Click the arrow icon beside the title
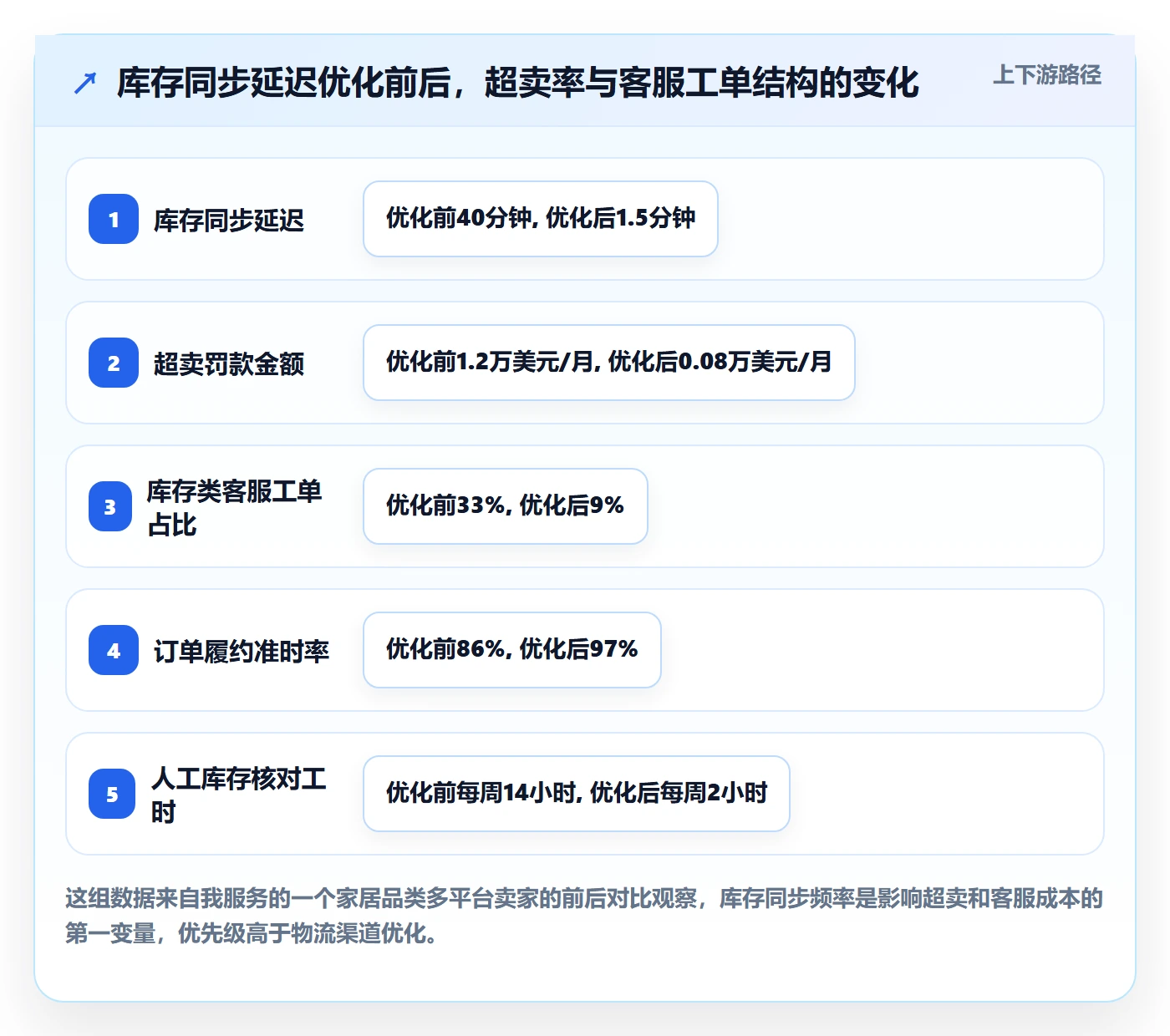 (x=85, y=83)
